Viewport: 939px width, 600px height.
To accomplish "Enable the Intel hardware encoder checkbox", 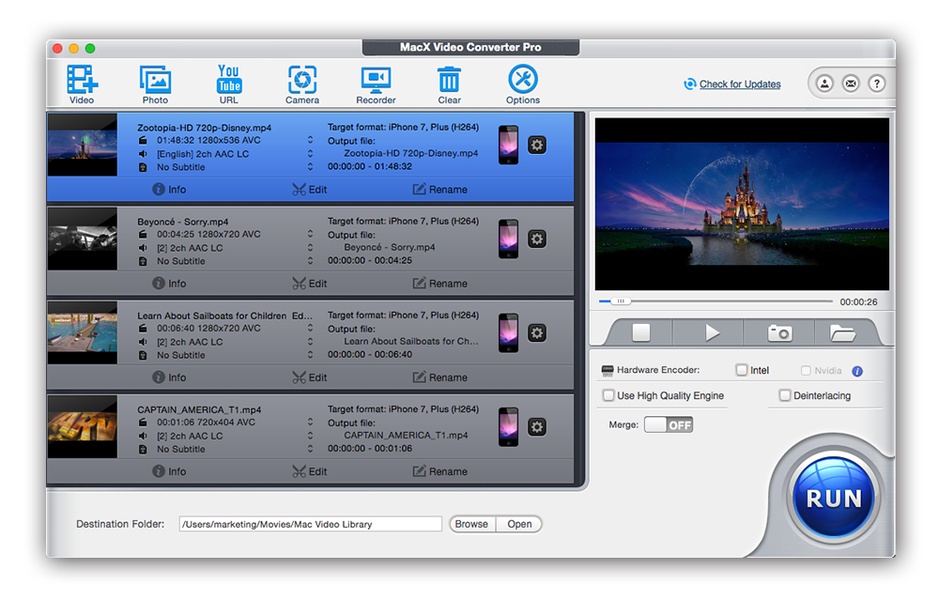I will point(741,370).
